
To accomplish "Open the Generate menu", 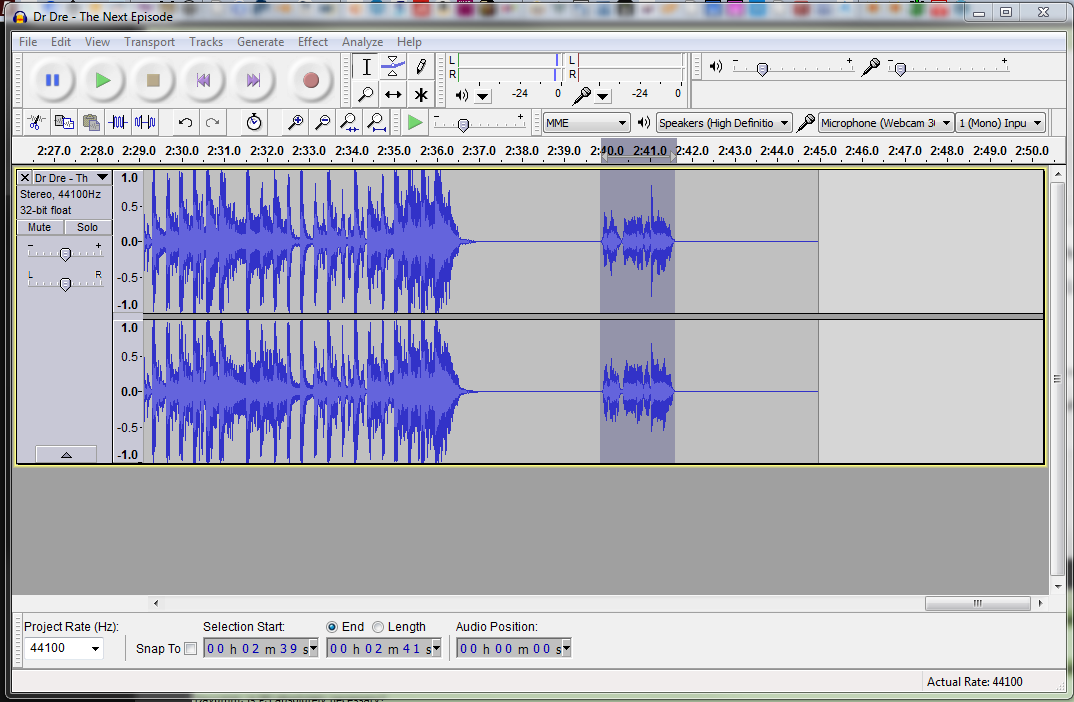I will tap(260, 42).
